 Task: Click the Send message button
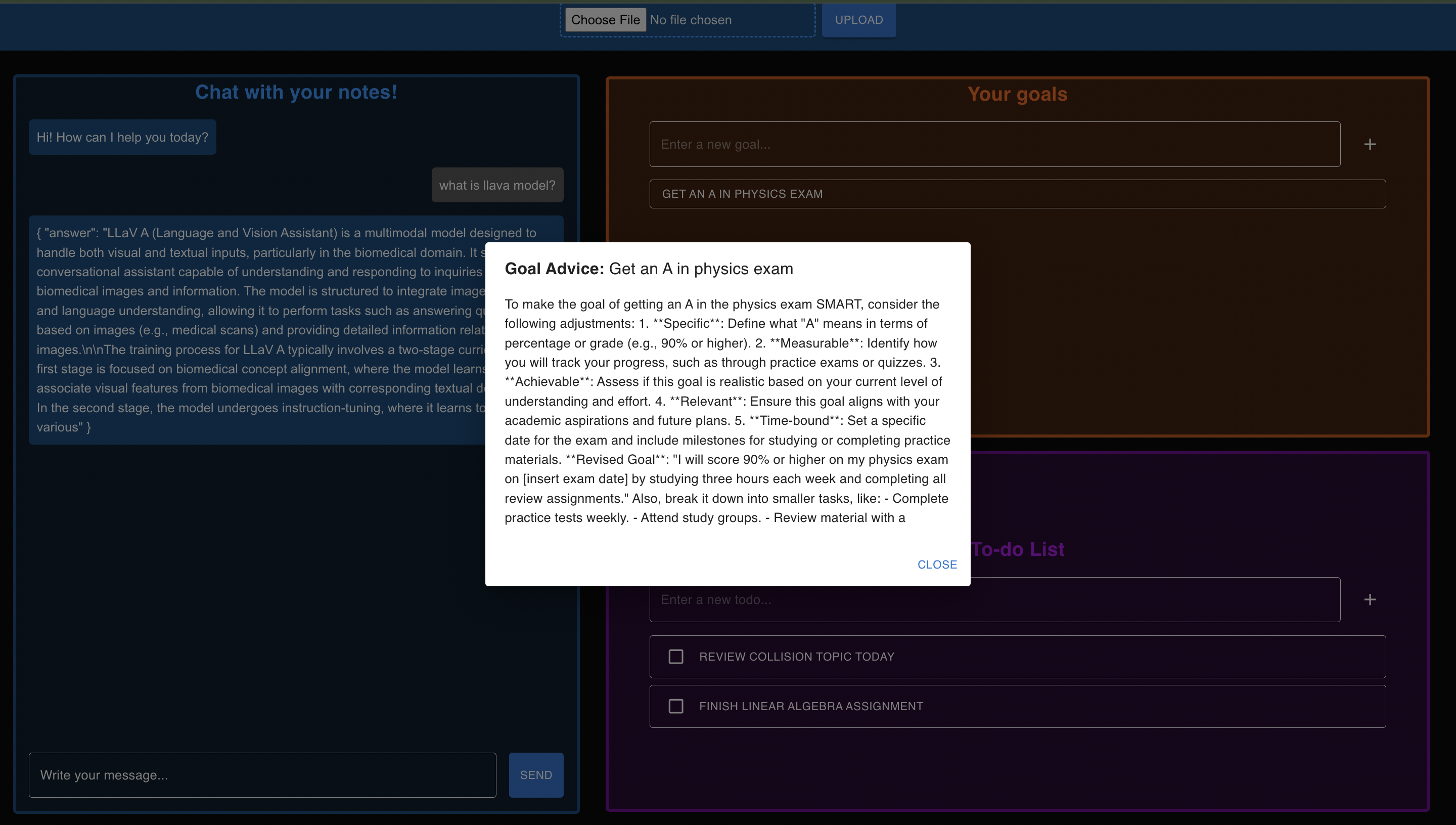536,774
